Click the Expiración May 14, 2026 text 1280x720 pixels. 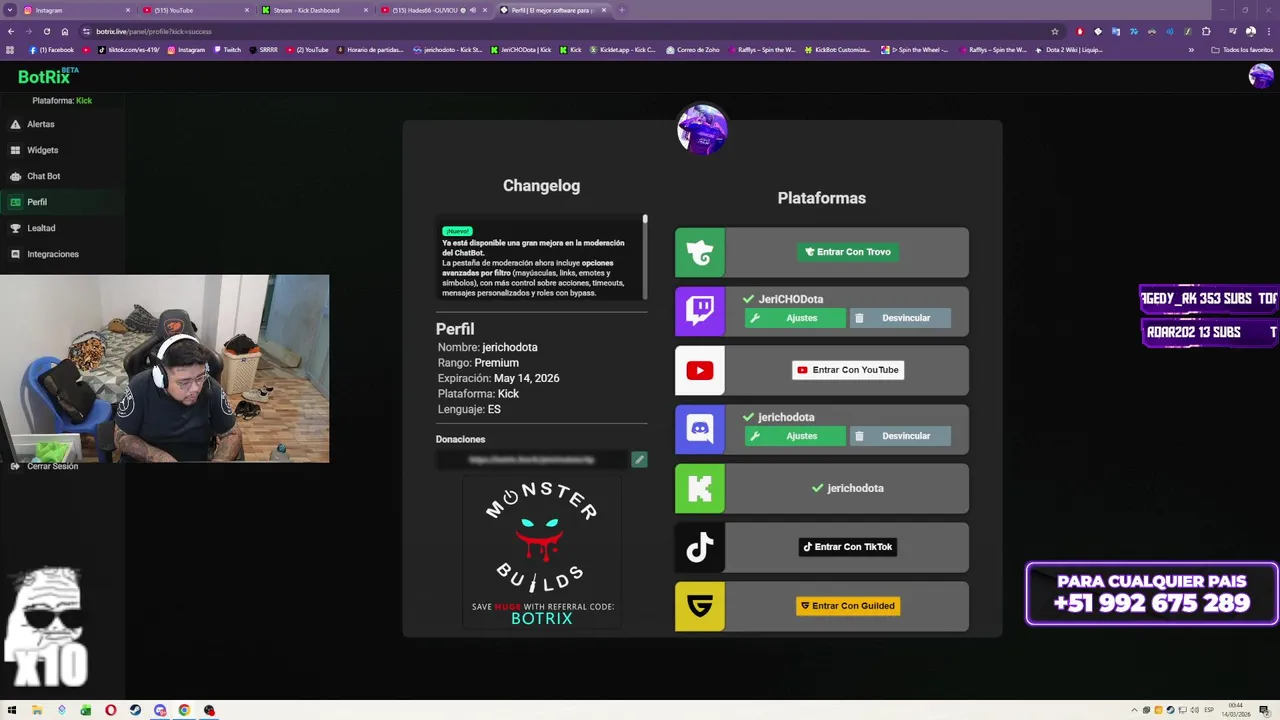pos(498,378)
